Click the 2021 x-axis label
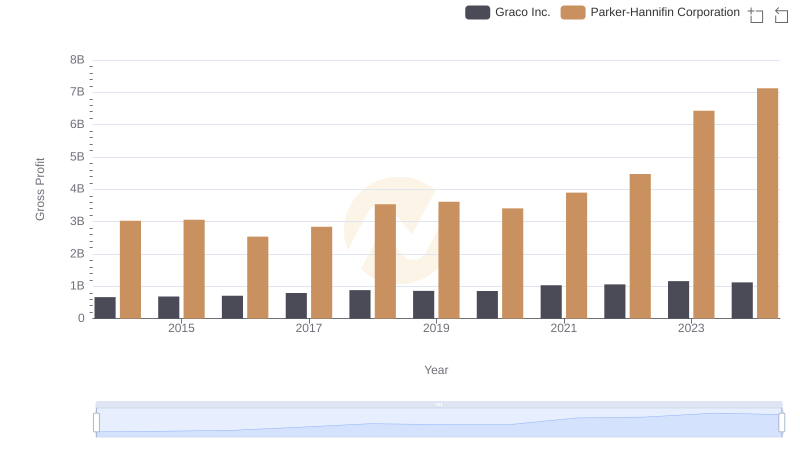Image resolution: width=800 pixels, height=461 pixels. click(x=564, y=328)
